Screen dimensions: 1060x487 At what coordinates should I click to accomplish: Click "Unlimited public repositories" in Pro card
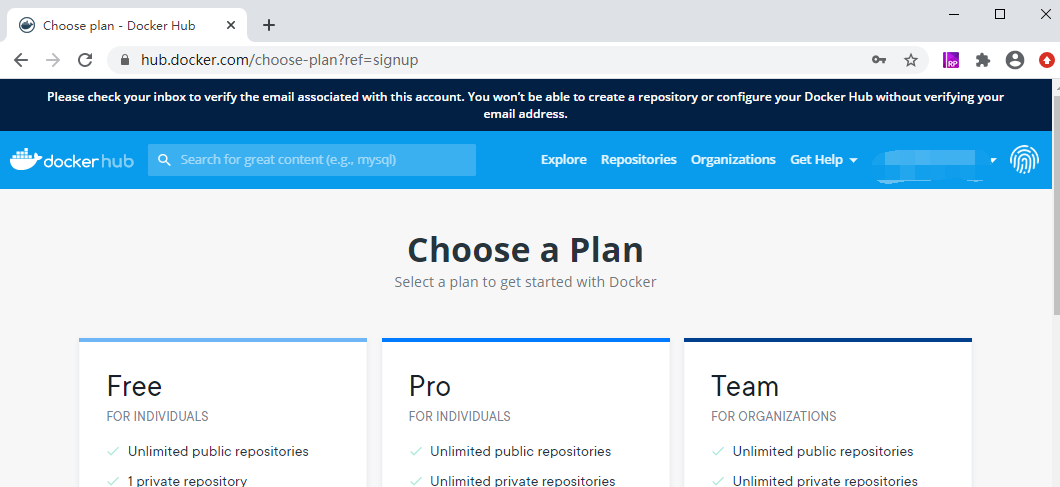[x=521, y=451]
